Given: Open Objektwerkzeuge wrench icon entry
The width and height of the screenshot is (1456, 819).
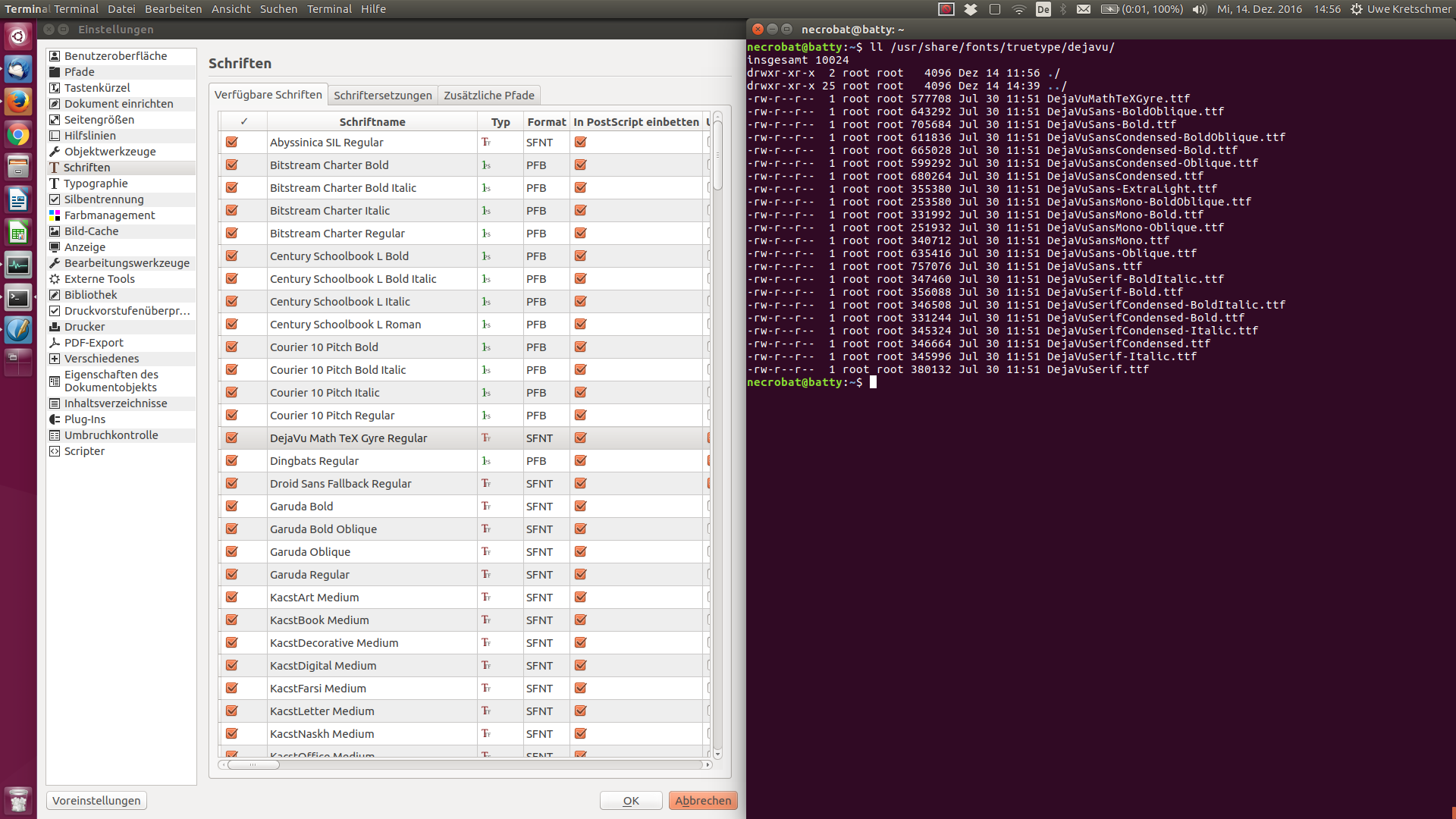Looking at the screenshot, I should click(x=55, y=152).
